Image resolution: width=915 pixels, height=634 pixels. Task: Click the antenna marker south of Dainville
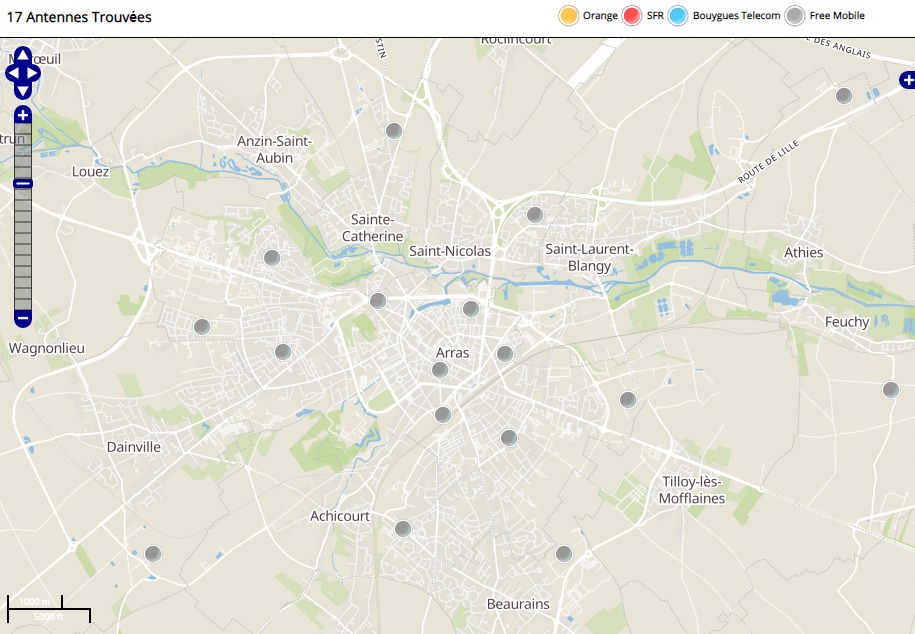click(153, 554)
